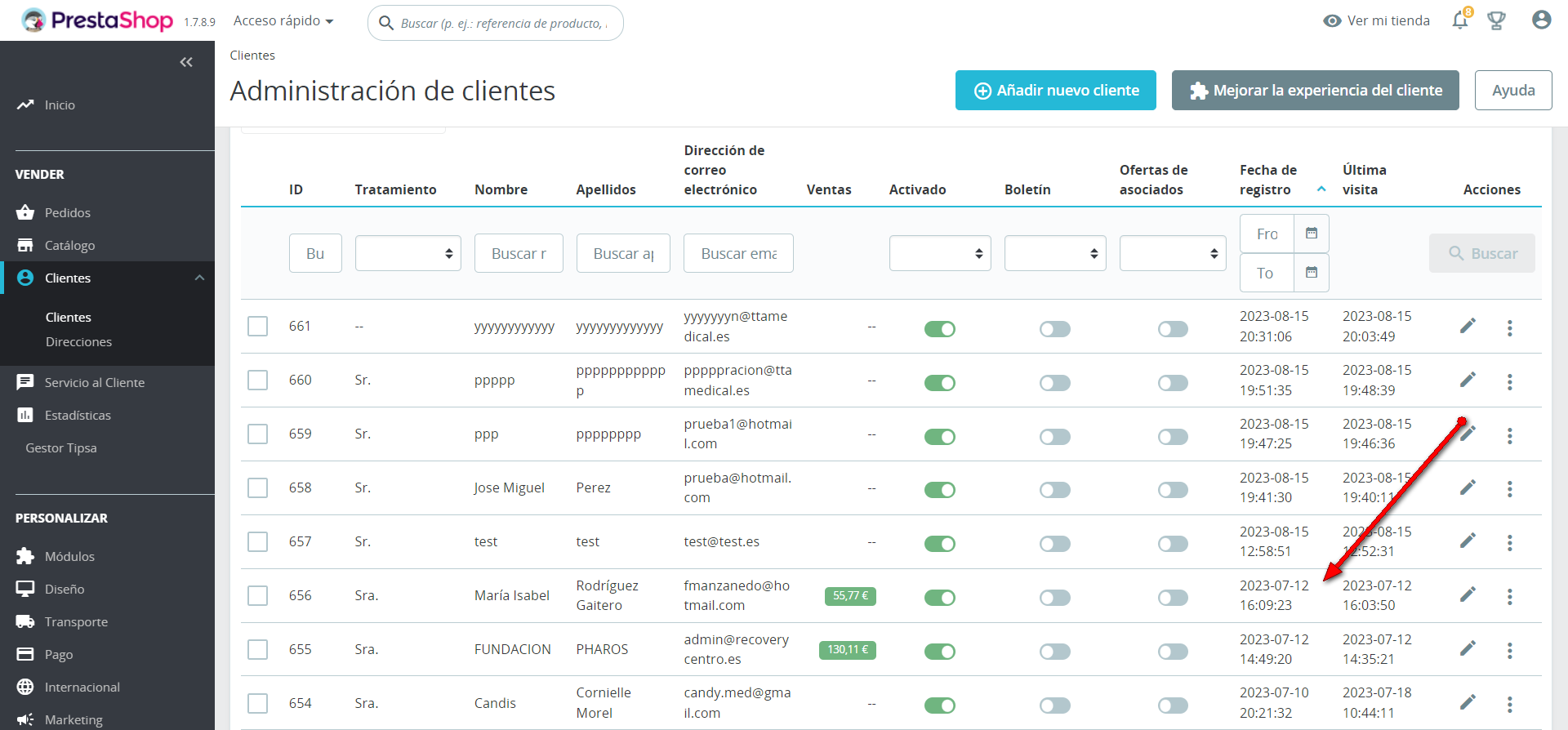Click the eye icon beside Ver mi tienda

point(1332,21)
